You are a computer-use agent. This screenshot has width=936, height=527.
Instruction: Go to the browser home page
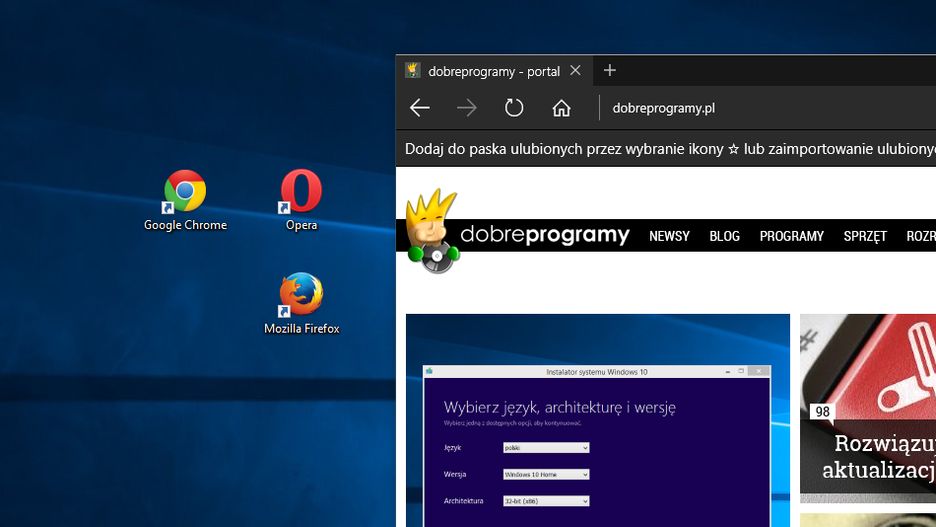(x=561, y=108)
